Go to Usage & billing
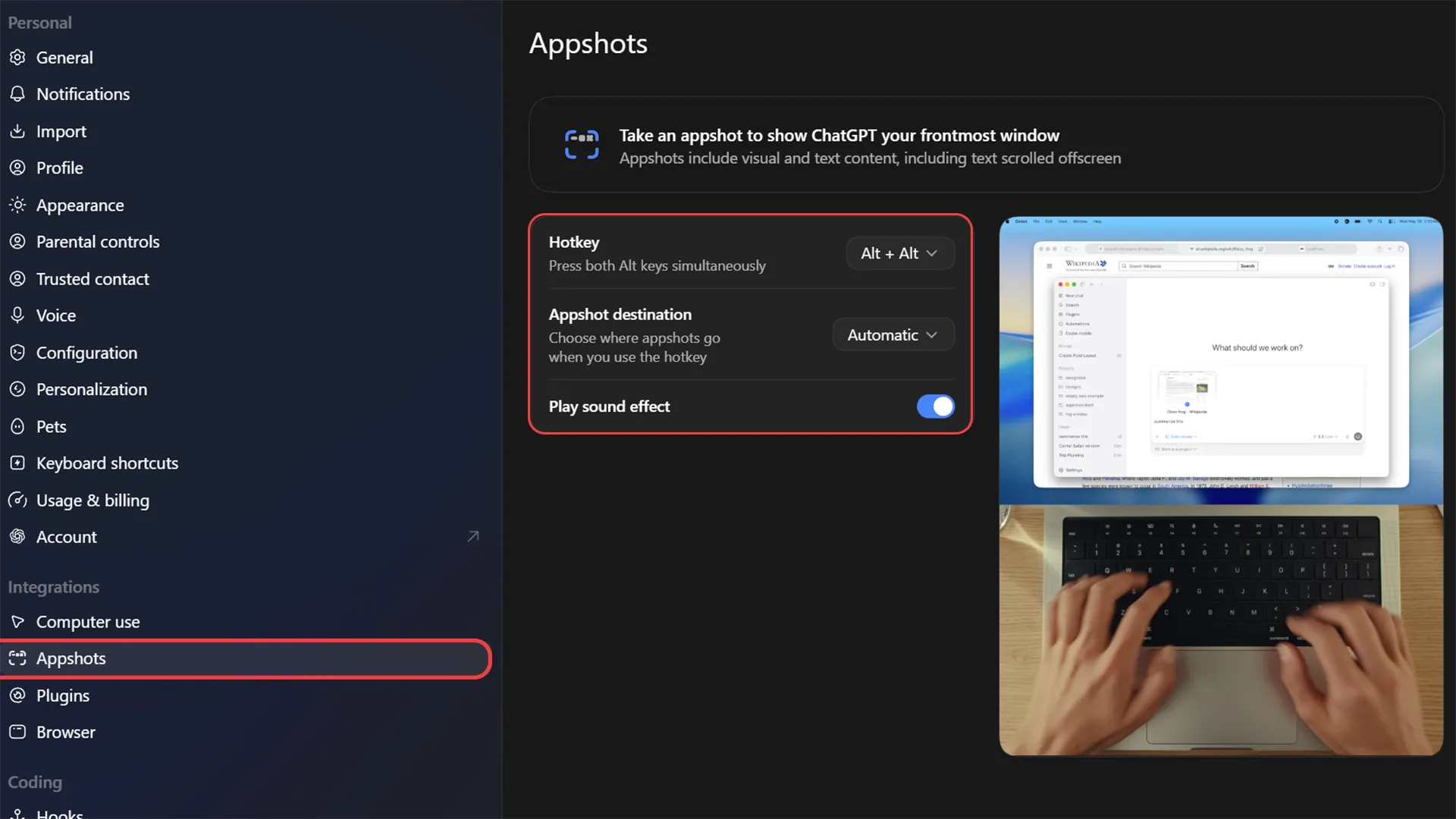The image size is (1456, 819). pyautogui.click(x=246, y=500)
